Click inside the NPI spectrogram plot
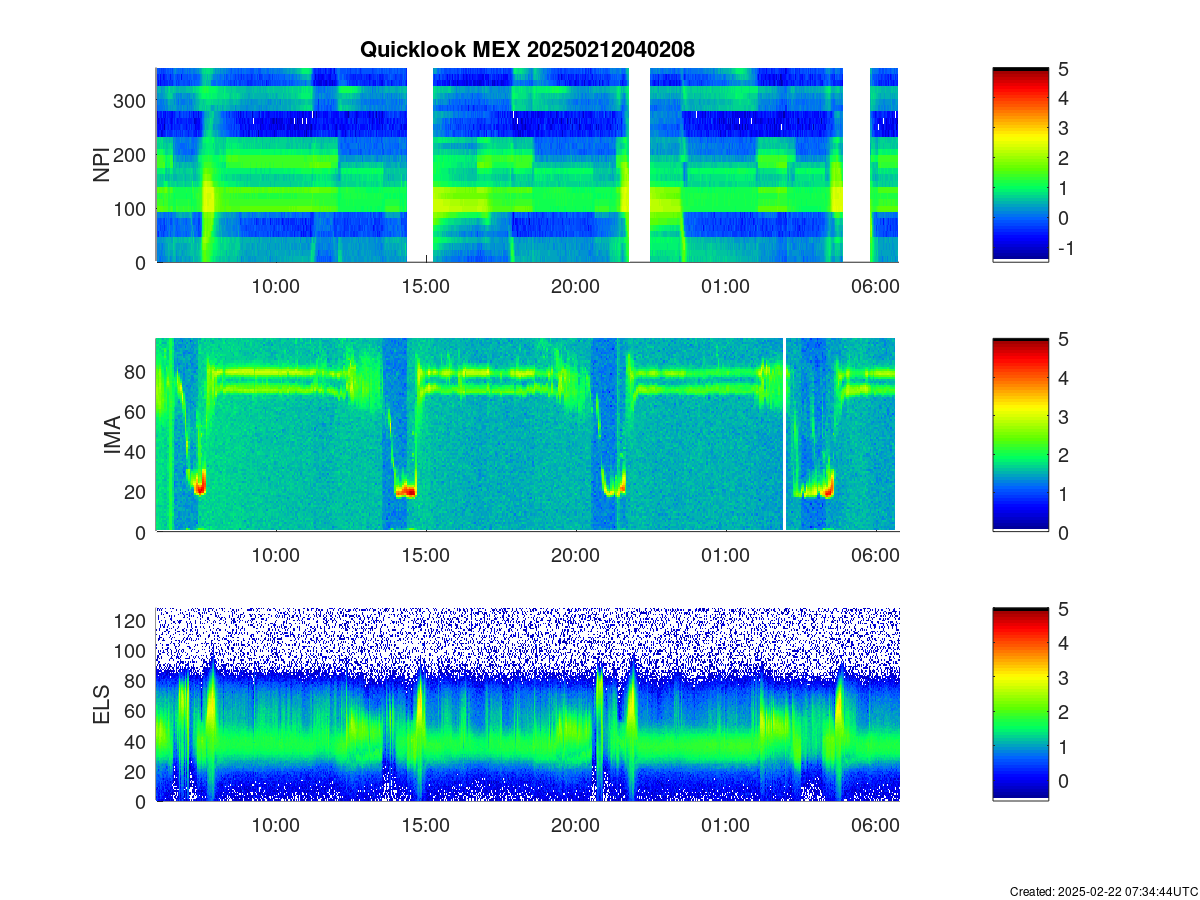 (x=527, y=165)
